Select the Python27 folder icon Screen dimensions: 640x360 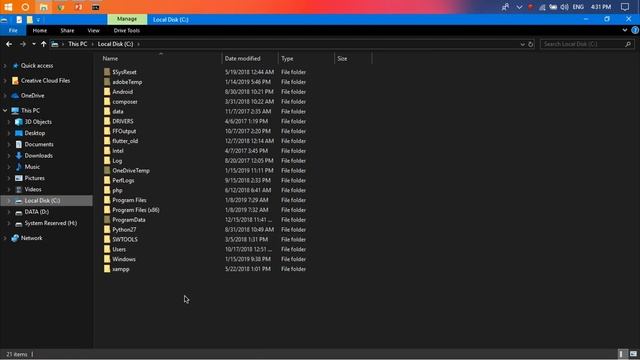pyautogui.click(x=107, y=229)
